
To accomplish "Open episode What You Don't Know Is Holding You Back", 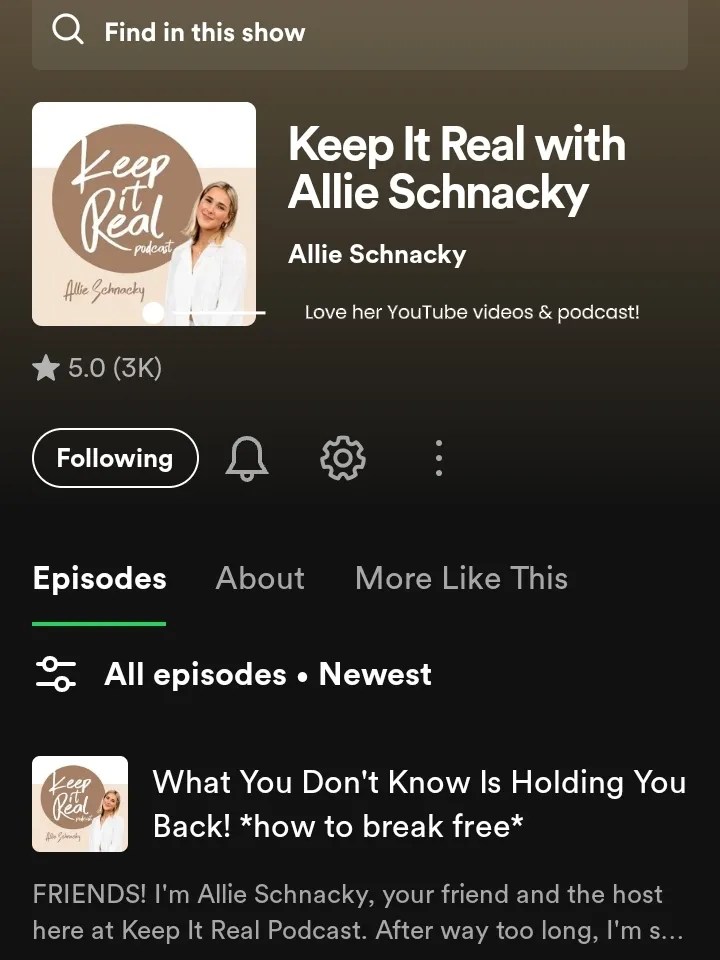I will [x=419, y=804].
